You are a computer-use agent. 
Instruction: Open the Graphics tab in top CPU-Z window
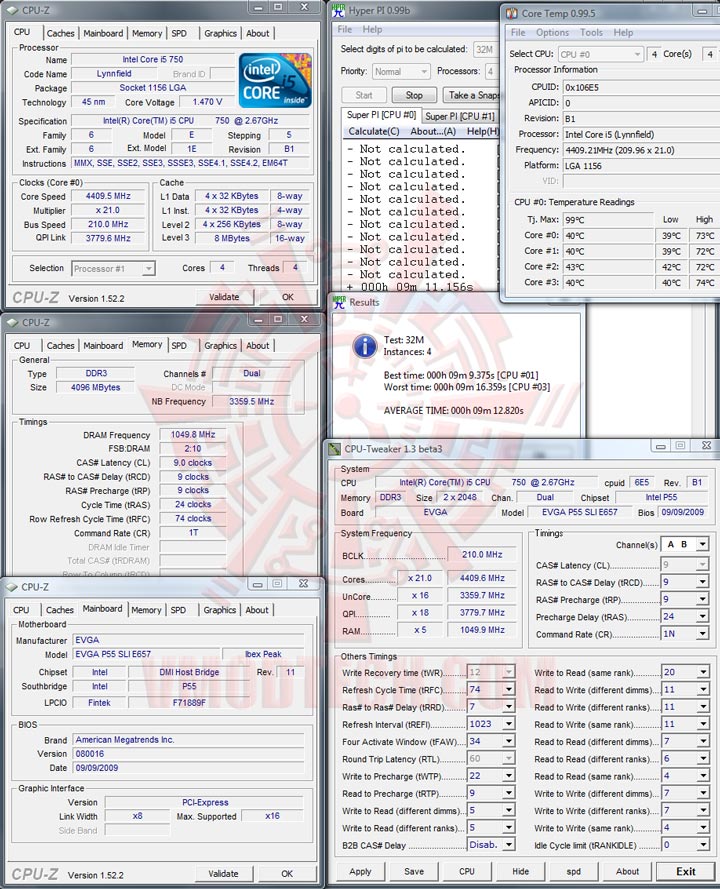pyautogui.click(x=221, y=33)
